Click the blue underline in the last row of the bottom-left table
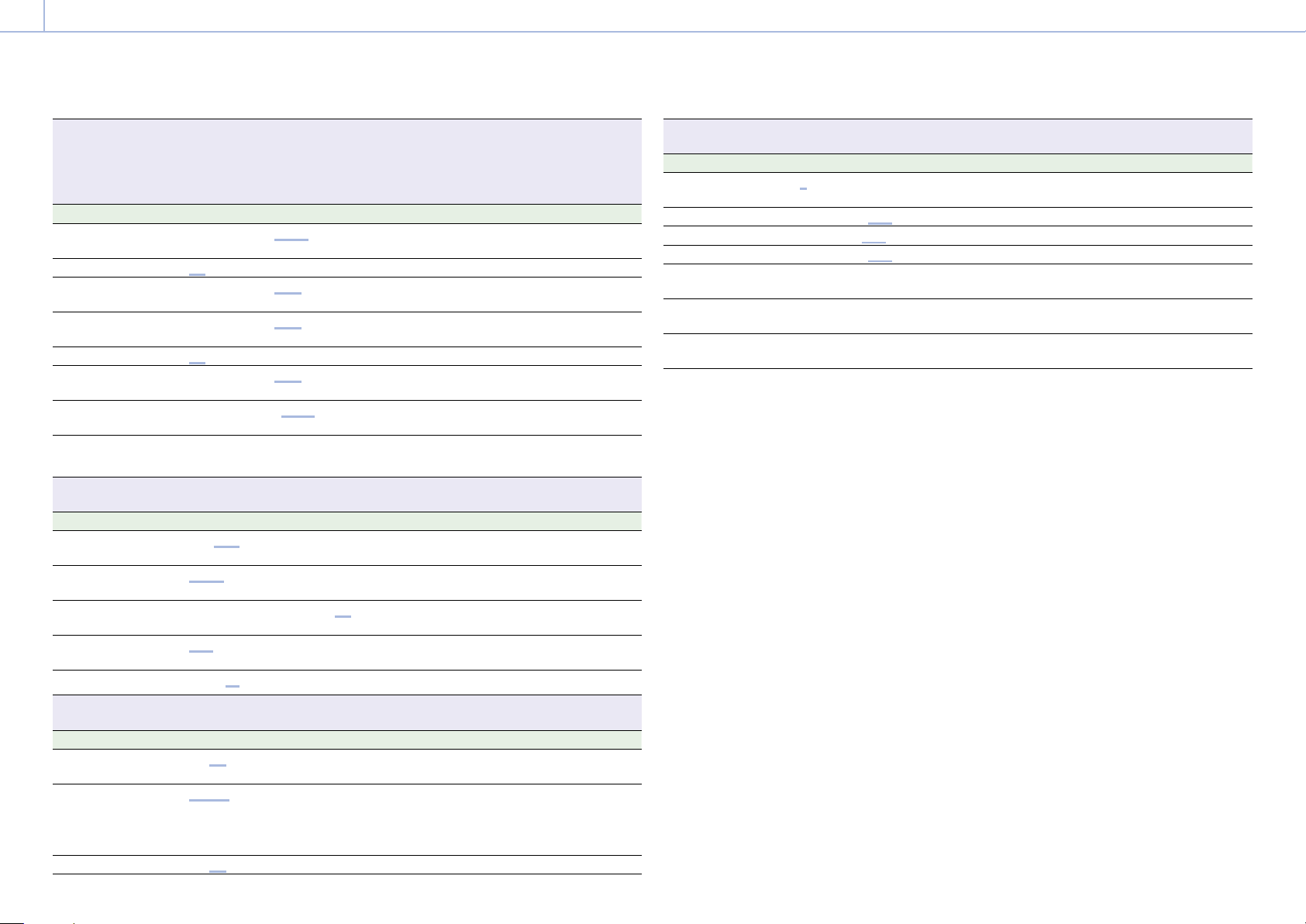1306x924 pixels. [218, 872]
